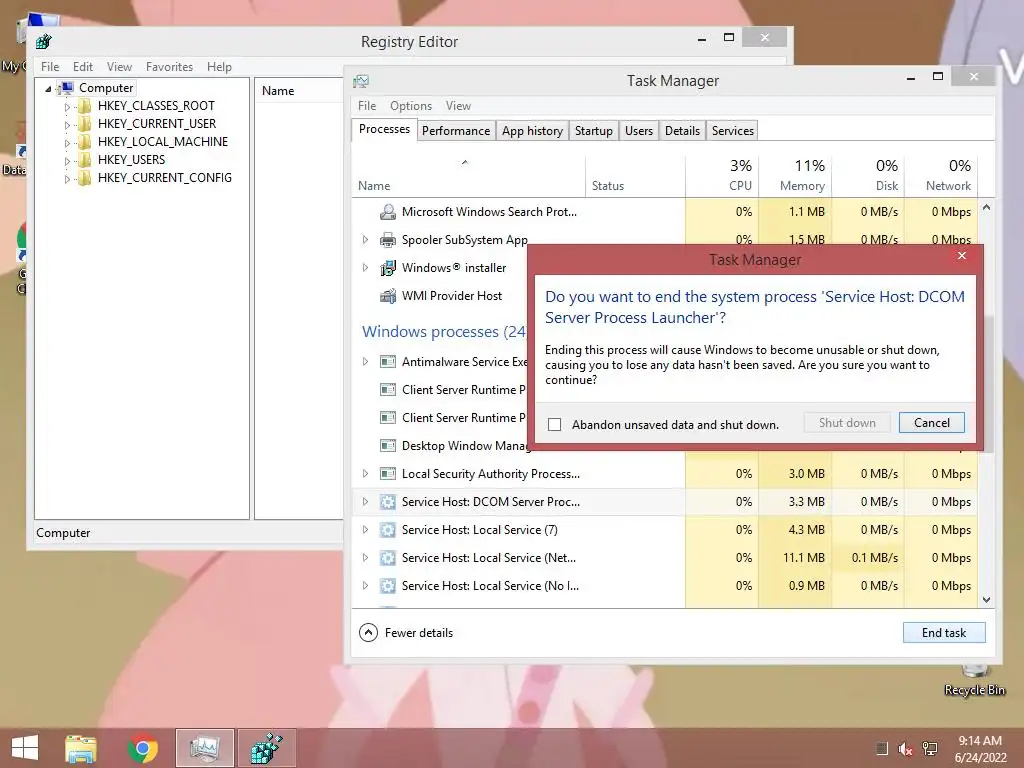Click the Name column in Registry Editor
The height and width of the screenshot is (768, 1024).
(299, 91)
